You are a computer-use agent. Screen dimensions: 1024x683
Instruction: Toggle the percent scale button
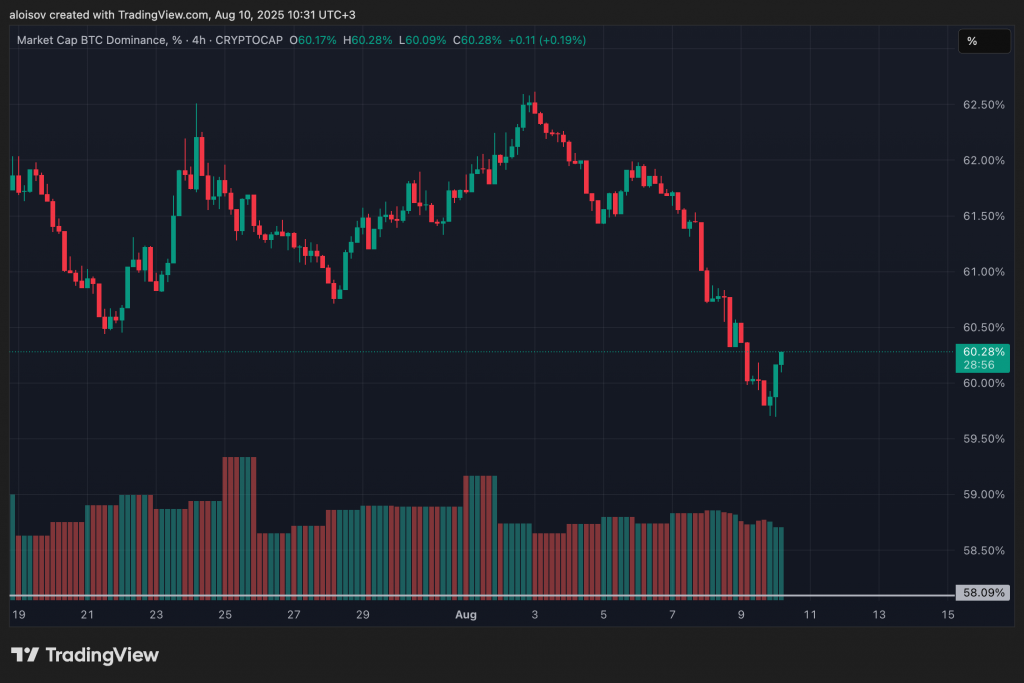click(984, 41)
